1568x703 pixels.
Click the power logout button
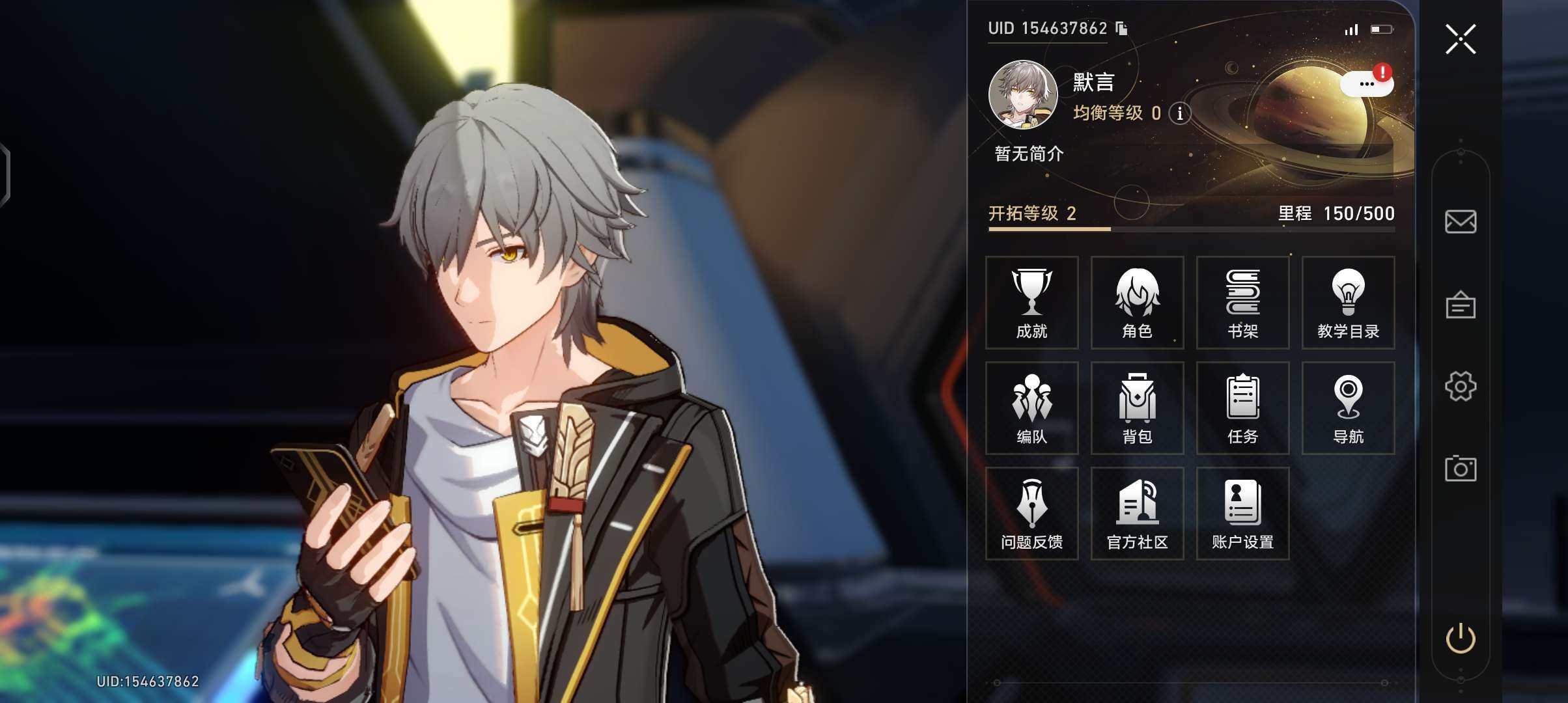(1461, 638)
